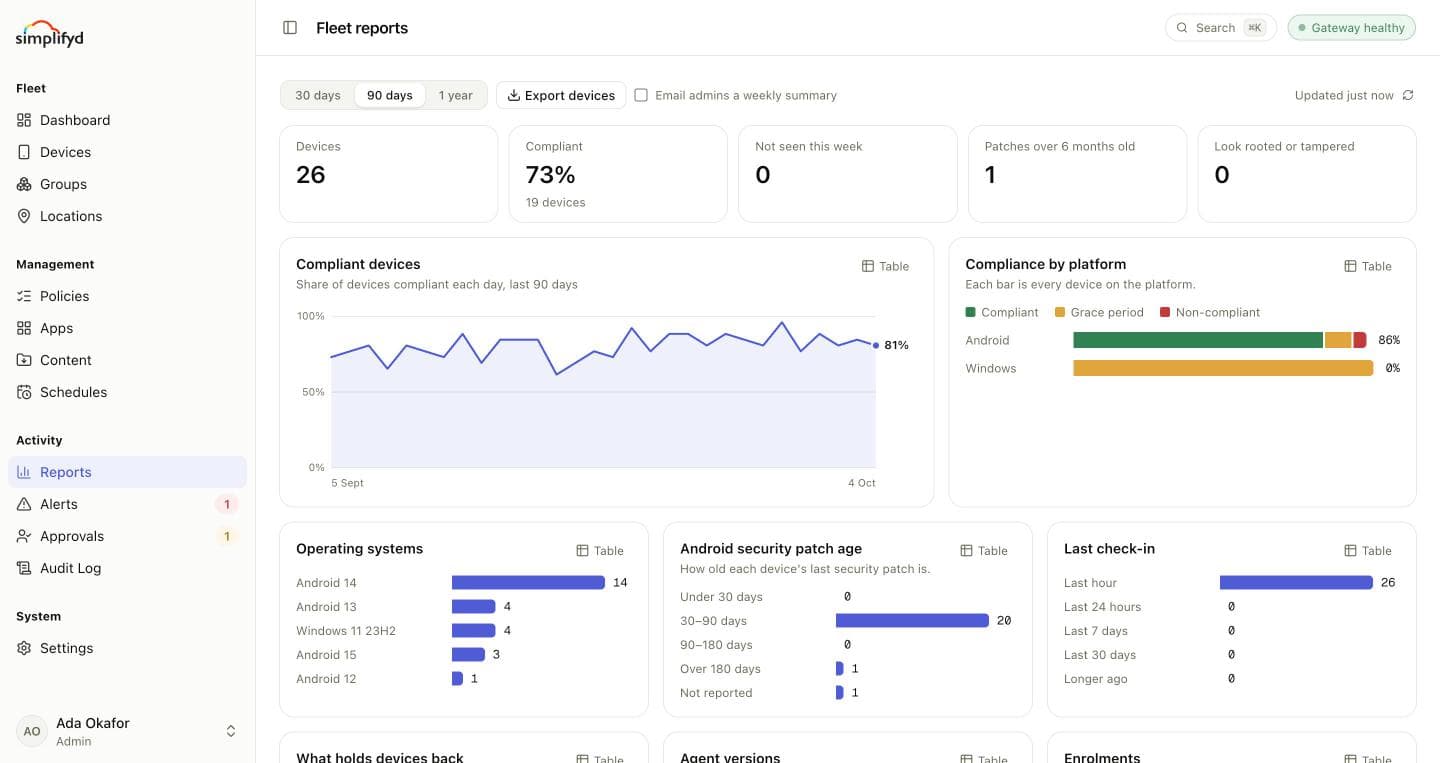Click the Approvals person-check icon
This screenshot has width=1440, height=763.
click(24, 536)
